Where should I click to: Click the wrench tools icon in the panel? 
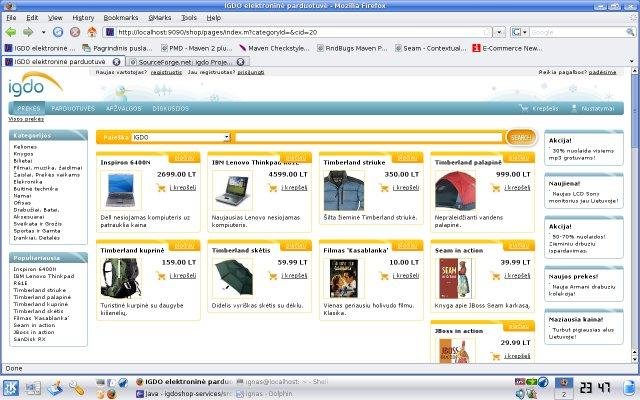tap(76, 388)
